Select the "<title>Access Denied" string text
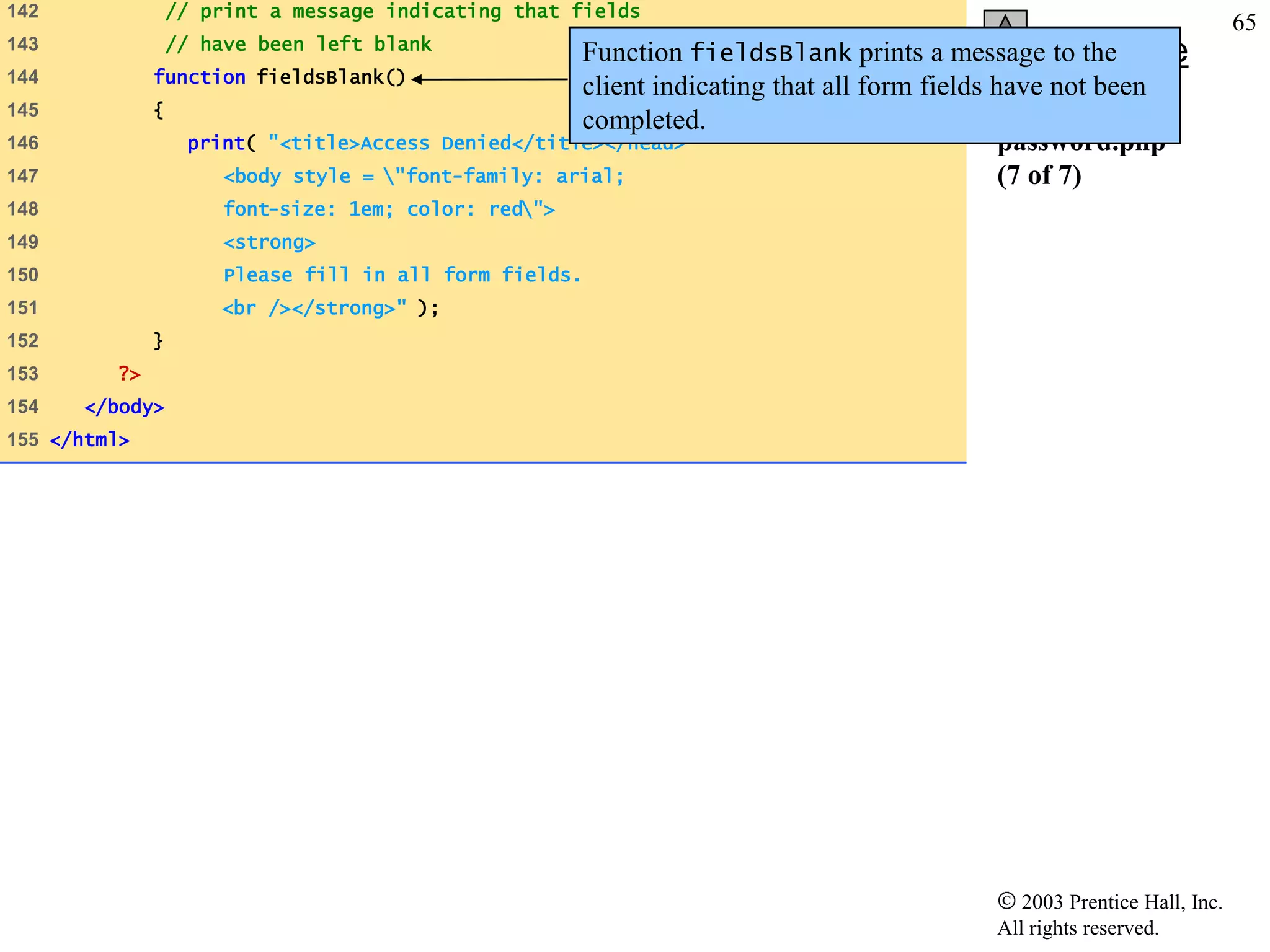Image resolution: width=1270 pixels, height=952 pixels. (x=395, y=143)
